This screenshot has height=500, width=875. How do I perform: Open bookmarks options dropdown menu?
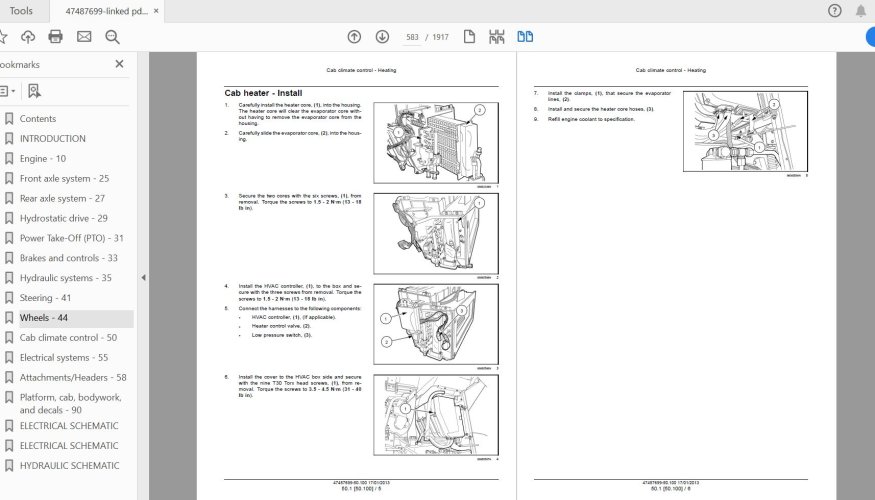(x=7, y=90)
